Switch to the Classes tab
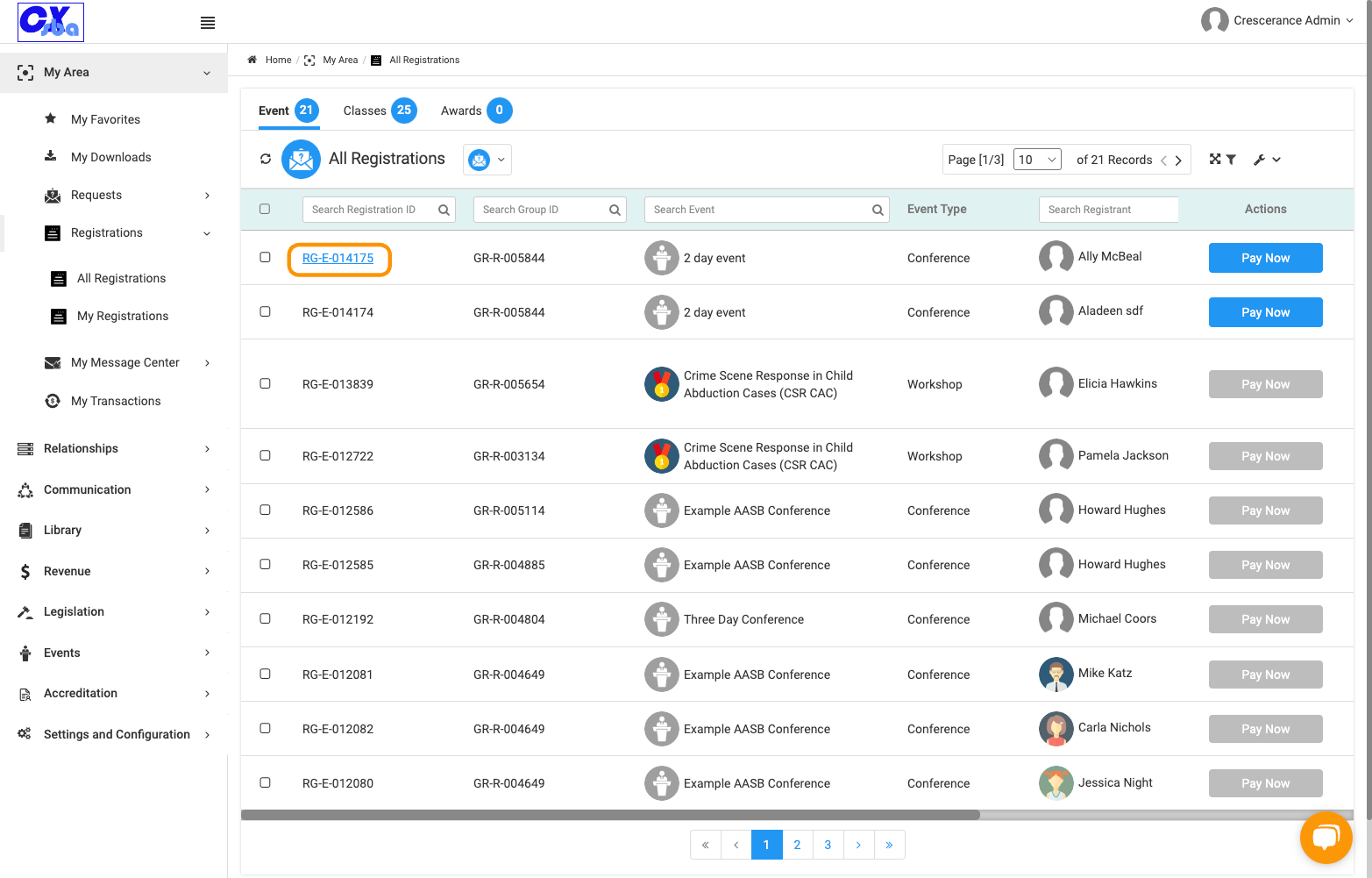This screenshot has height=878, width=1372. tap(380, 111)
